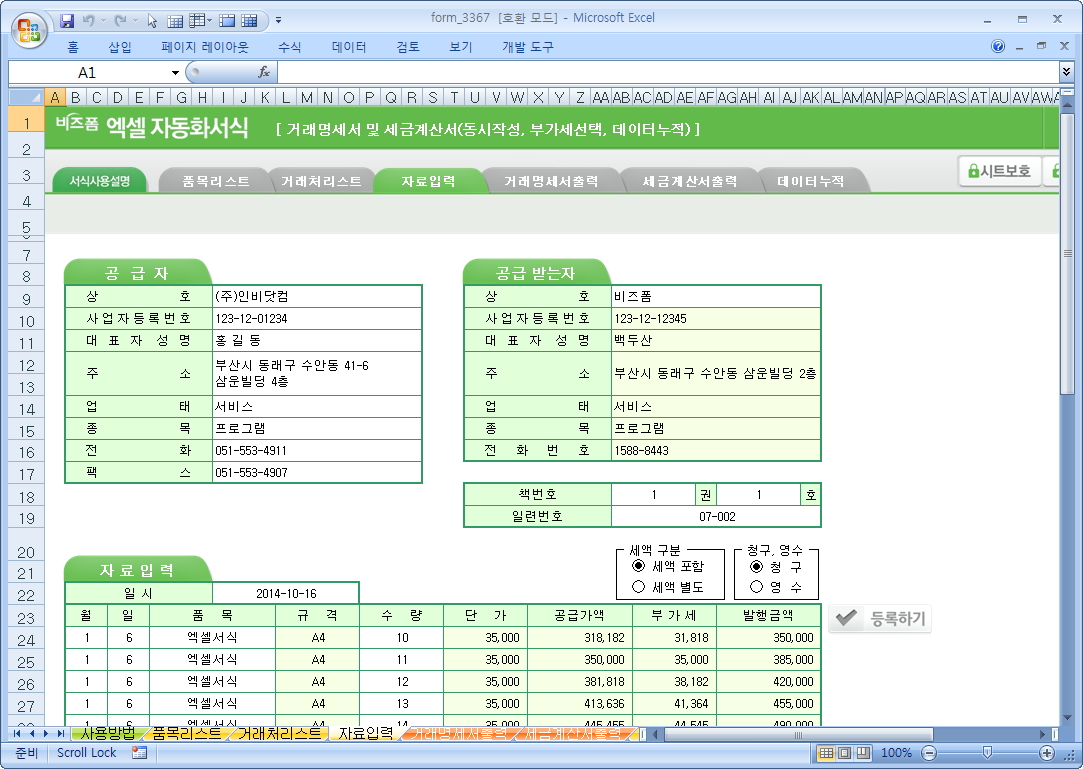Expand the formula bar
1083x769 pixels.
[x=1066, y=71]
